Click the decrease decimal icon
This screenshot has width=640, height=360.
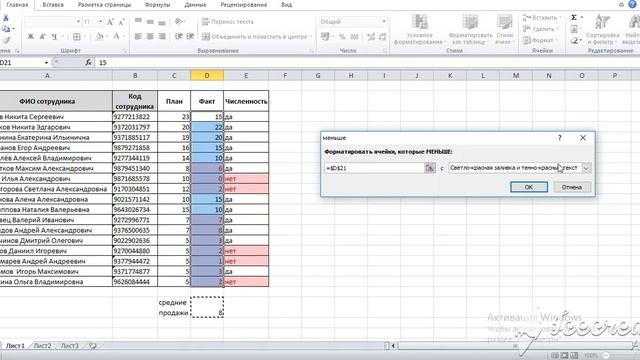pos(382,37)
